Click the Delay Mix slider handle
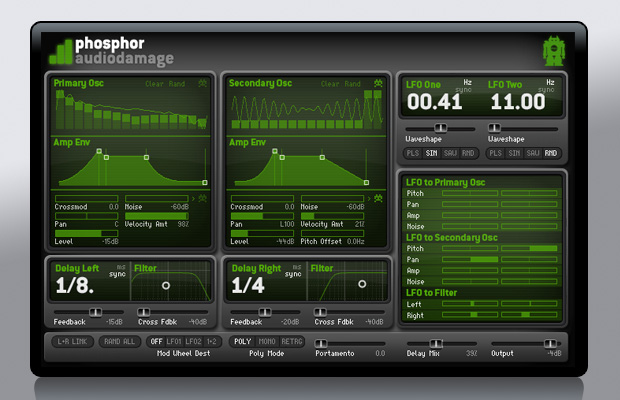620x400 pixels. (436, 343)
